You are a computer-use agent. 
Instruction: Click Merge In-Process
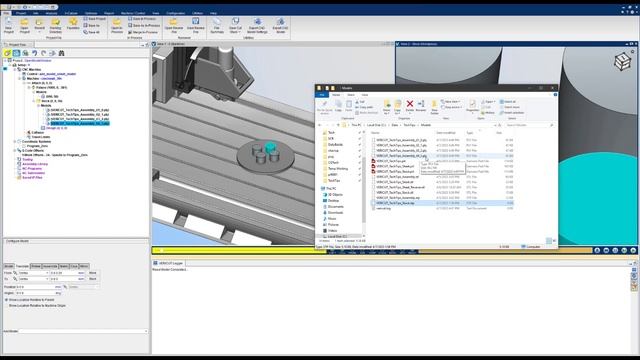(143, 32)
